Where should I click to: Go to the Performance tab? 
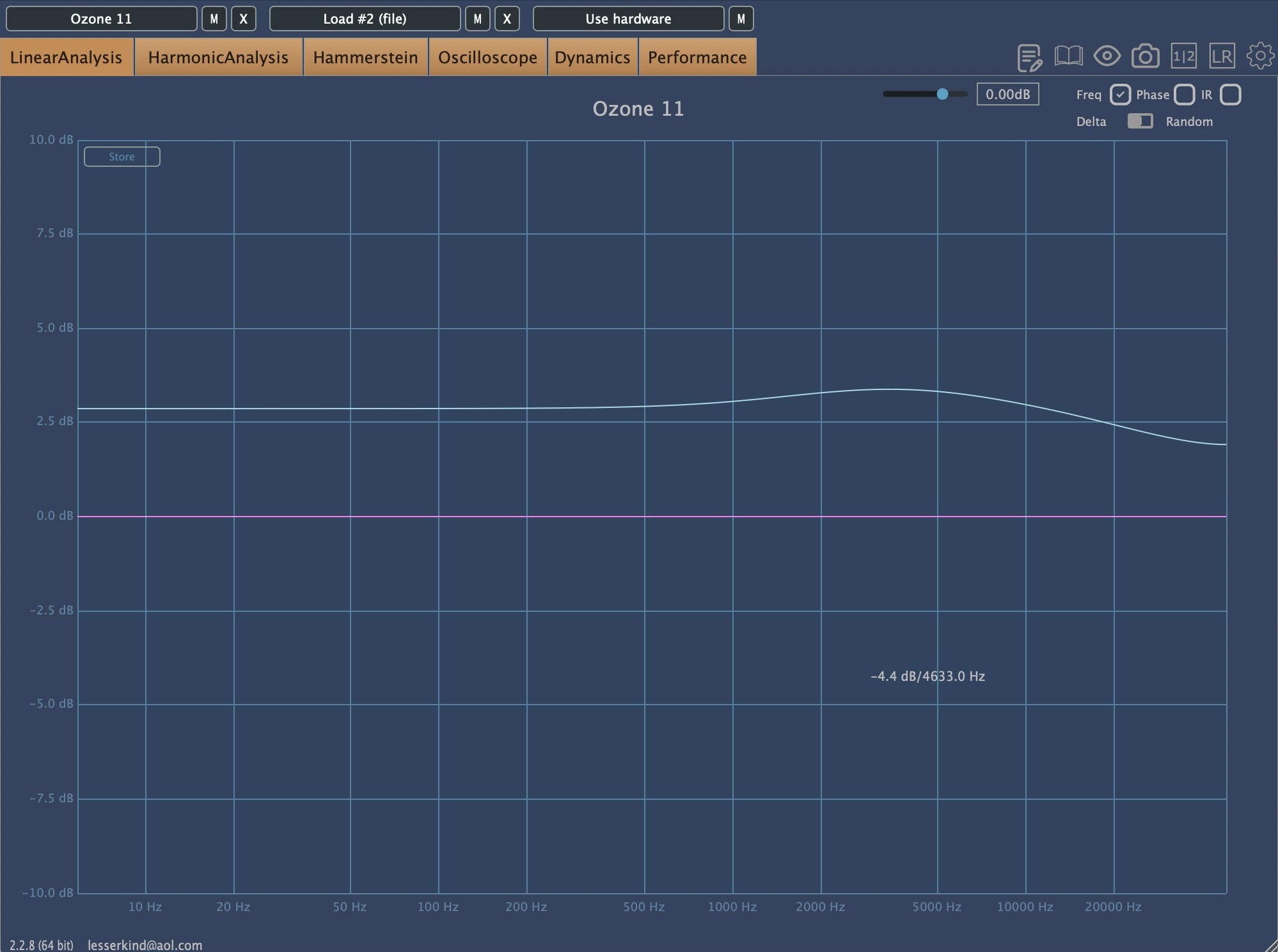[697, 57]
